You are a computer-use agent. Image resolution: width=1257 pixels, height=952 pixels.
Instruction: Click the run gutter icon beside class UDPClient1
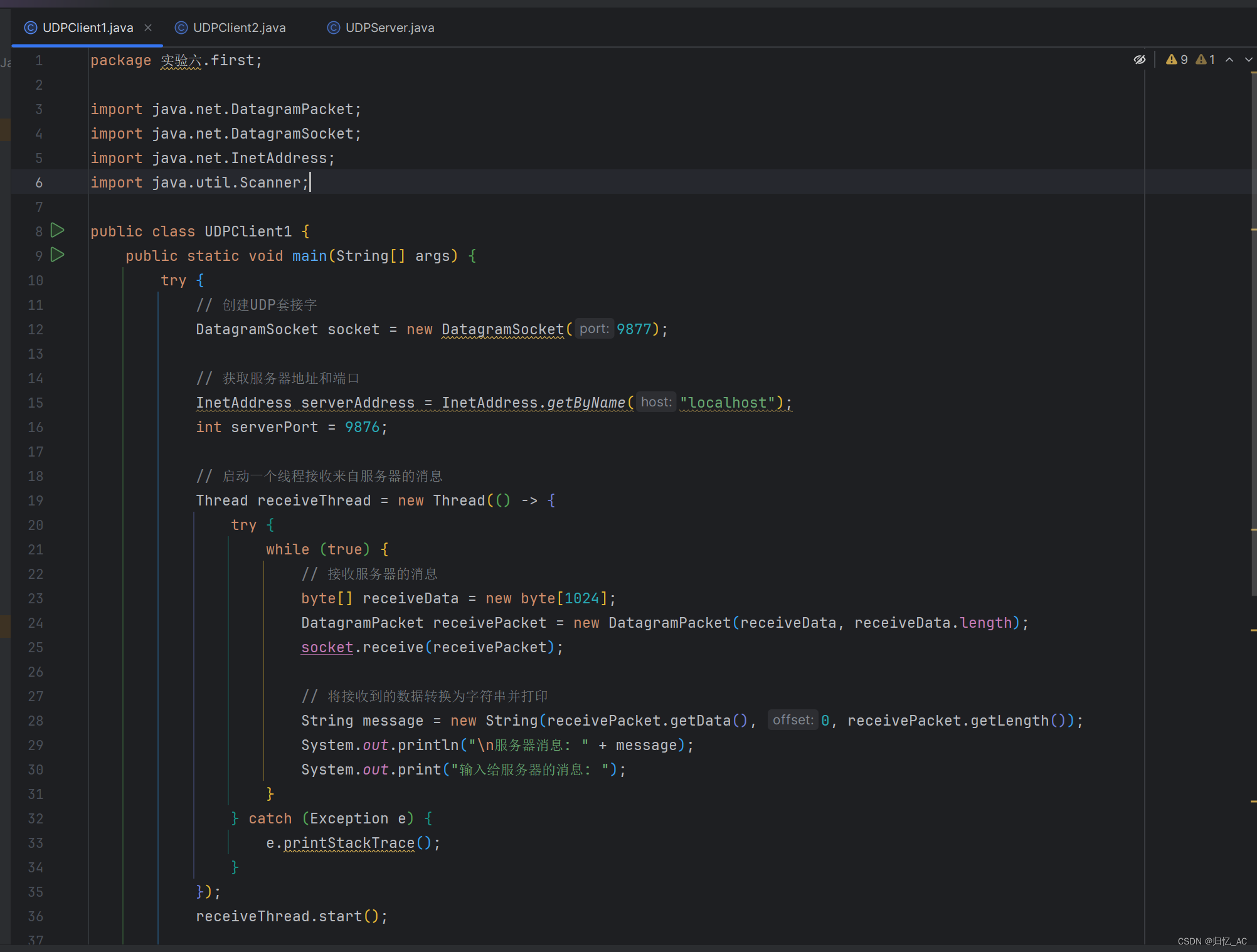(x=57, y=231)
